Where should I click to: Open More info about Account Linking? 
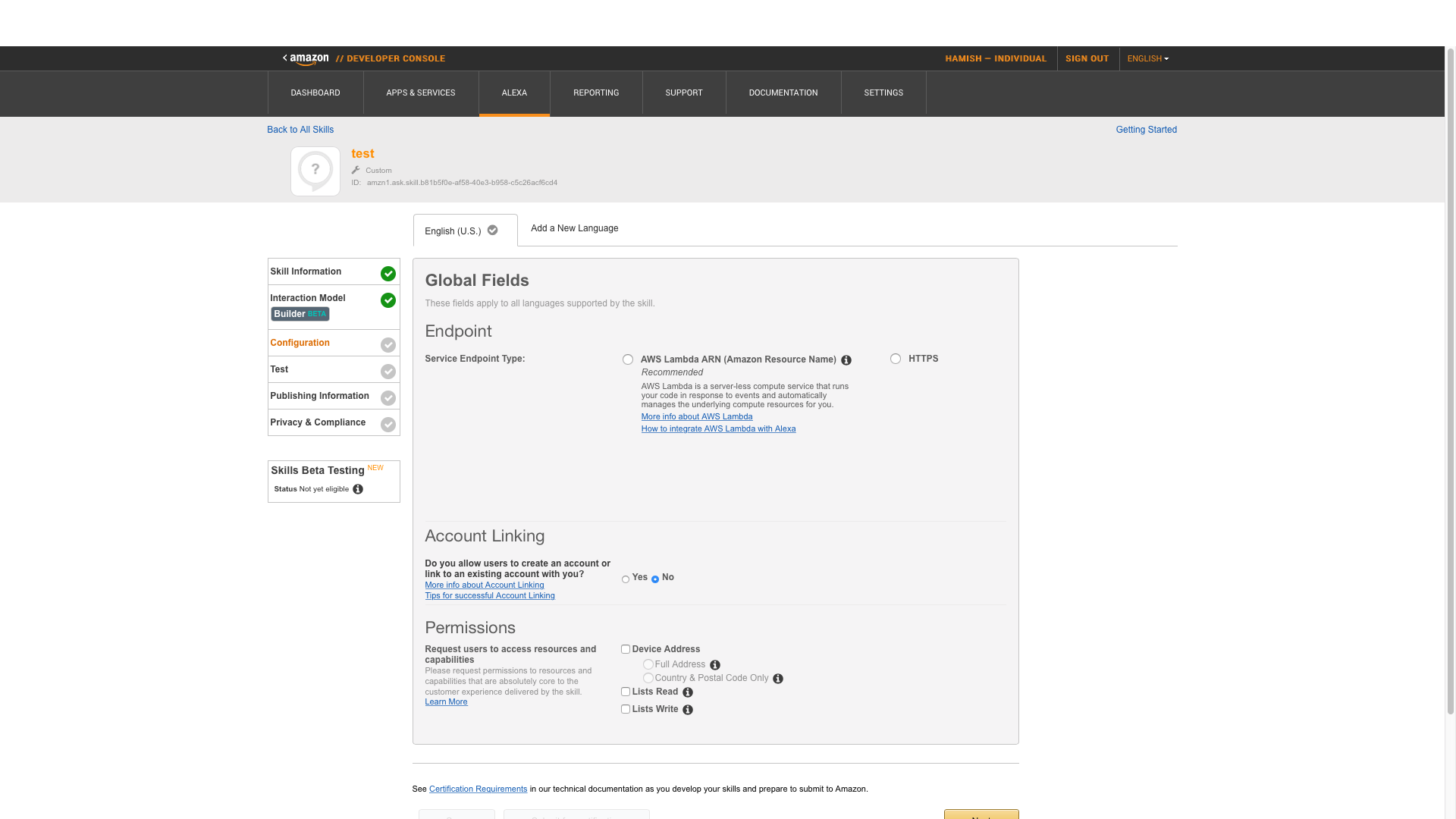(x=485, y=585)
